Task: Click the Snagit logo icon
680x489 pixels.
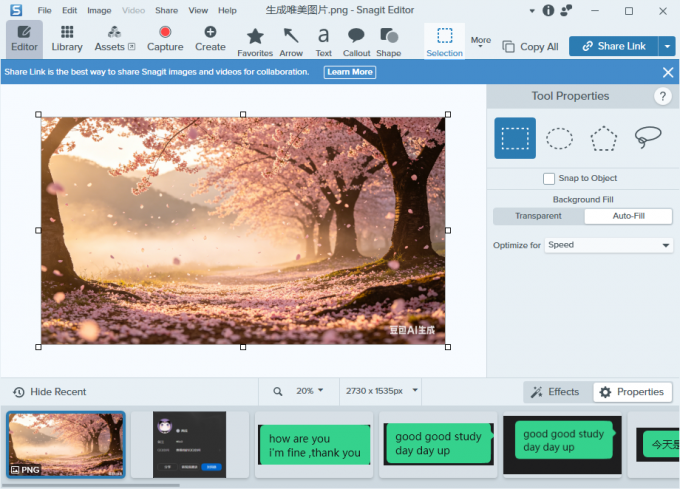Action: point(16,10)
